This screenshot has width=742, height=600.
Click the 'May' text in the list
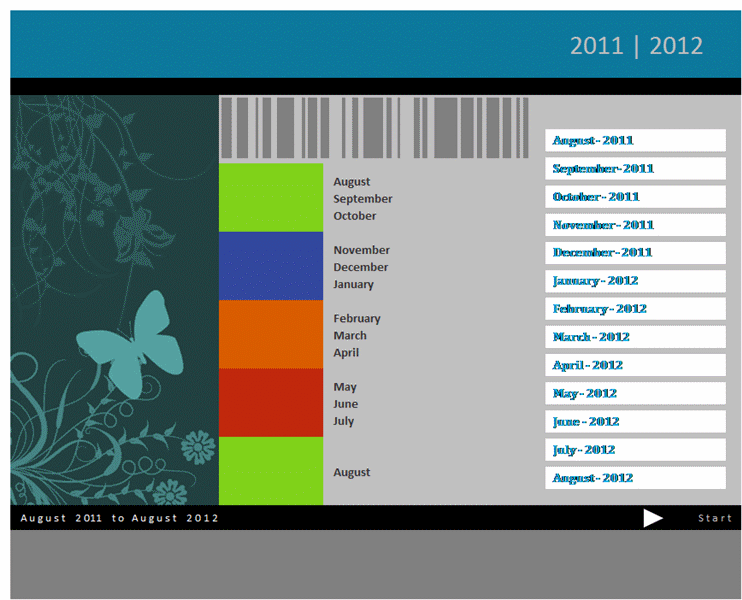pyautogui.click(x=345, y=387)
